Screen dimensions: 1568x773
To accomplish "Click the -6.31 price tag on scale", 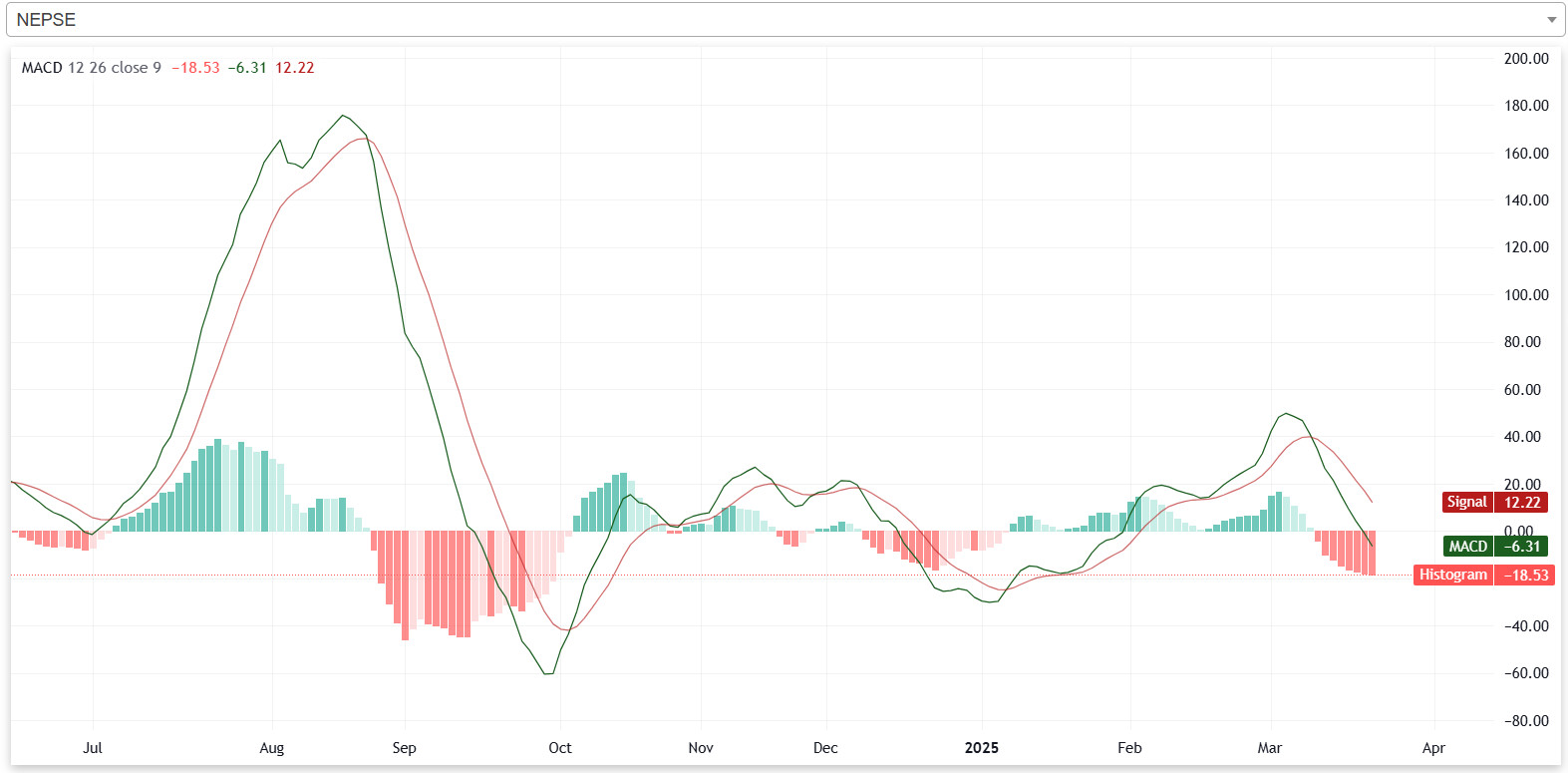I will 1522,547.
